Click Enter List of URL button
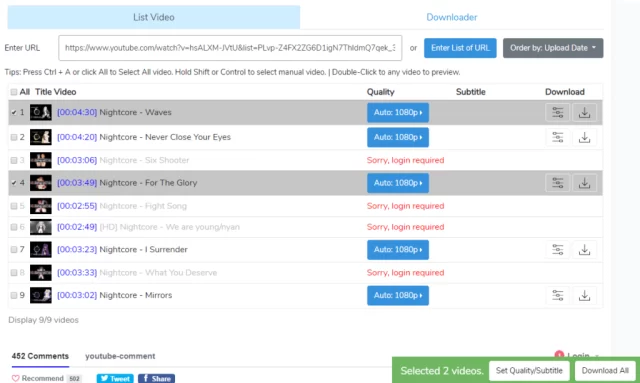Viewport: 640px width, 383px height. (x=460, y=48)
